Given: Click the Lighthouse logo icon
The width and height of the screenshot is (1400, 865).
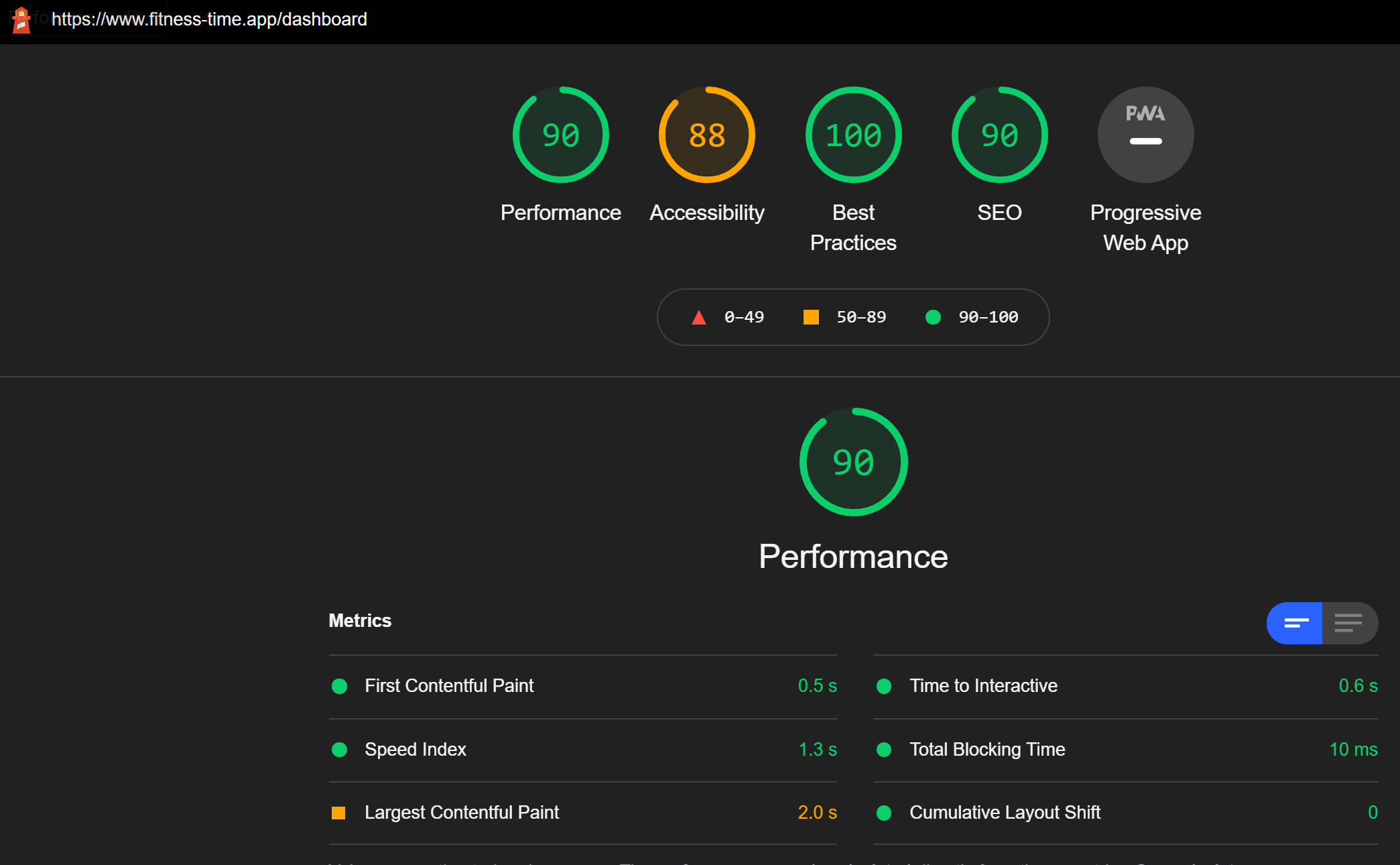Looking at the screenshot, I should [x=21, y=20].
